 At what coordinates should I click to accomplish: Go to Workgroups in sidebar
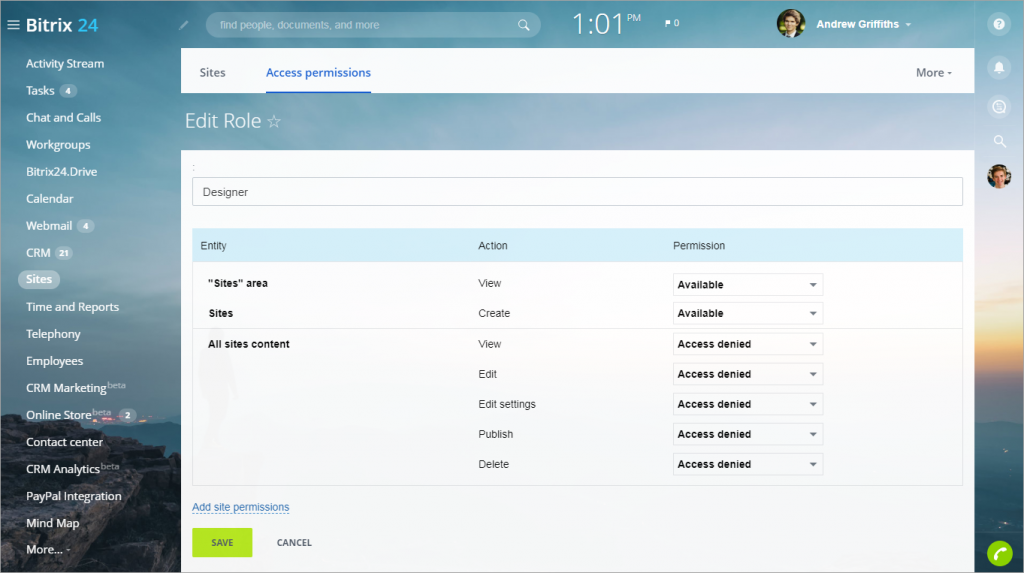58,145
